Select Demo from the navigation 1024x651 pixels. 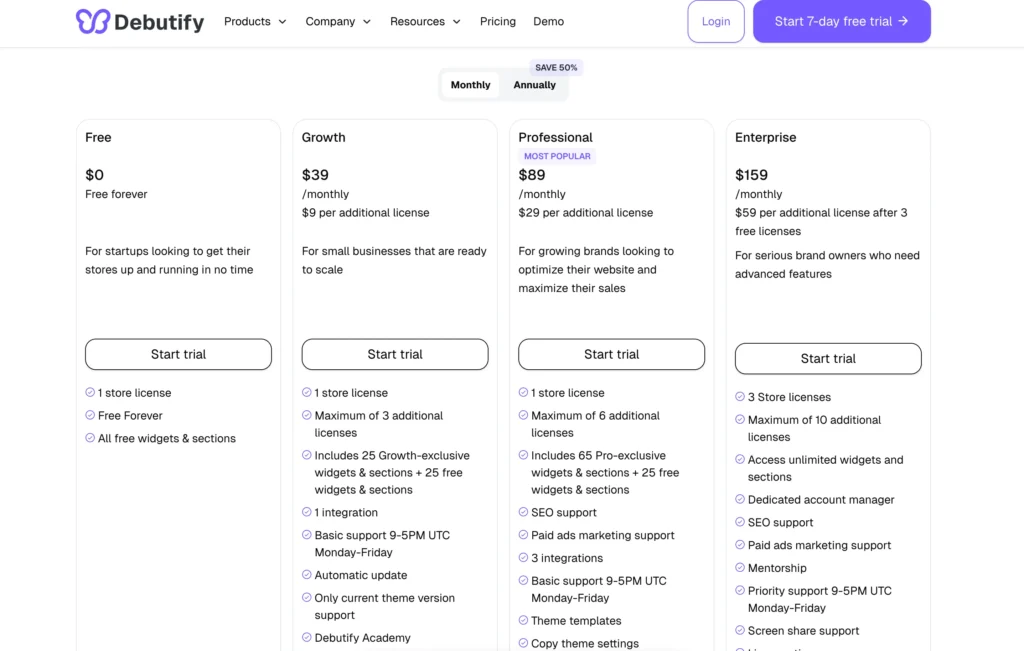pos(548,21)
